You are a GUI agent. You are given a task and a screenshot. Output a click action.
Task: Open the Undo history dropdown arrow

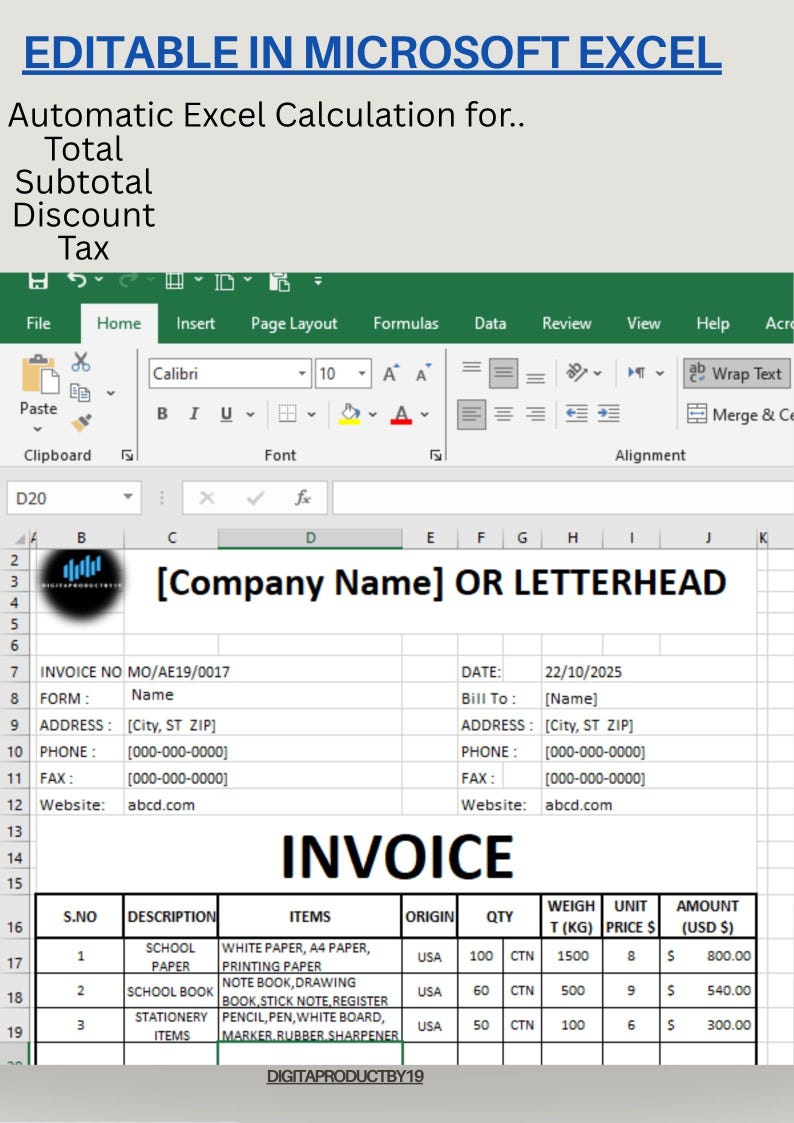point(99,279)
